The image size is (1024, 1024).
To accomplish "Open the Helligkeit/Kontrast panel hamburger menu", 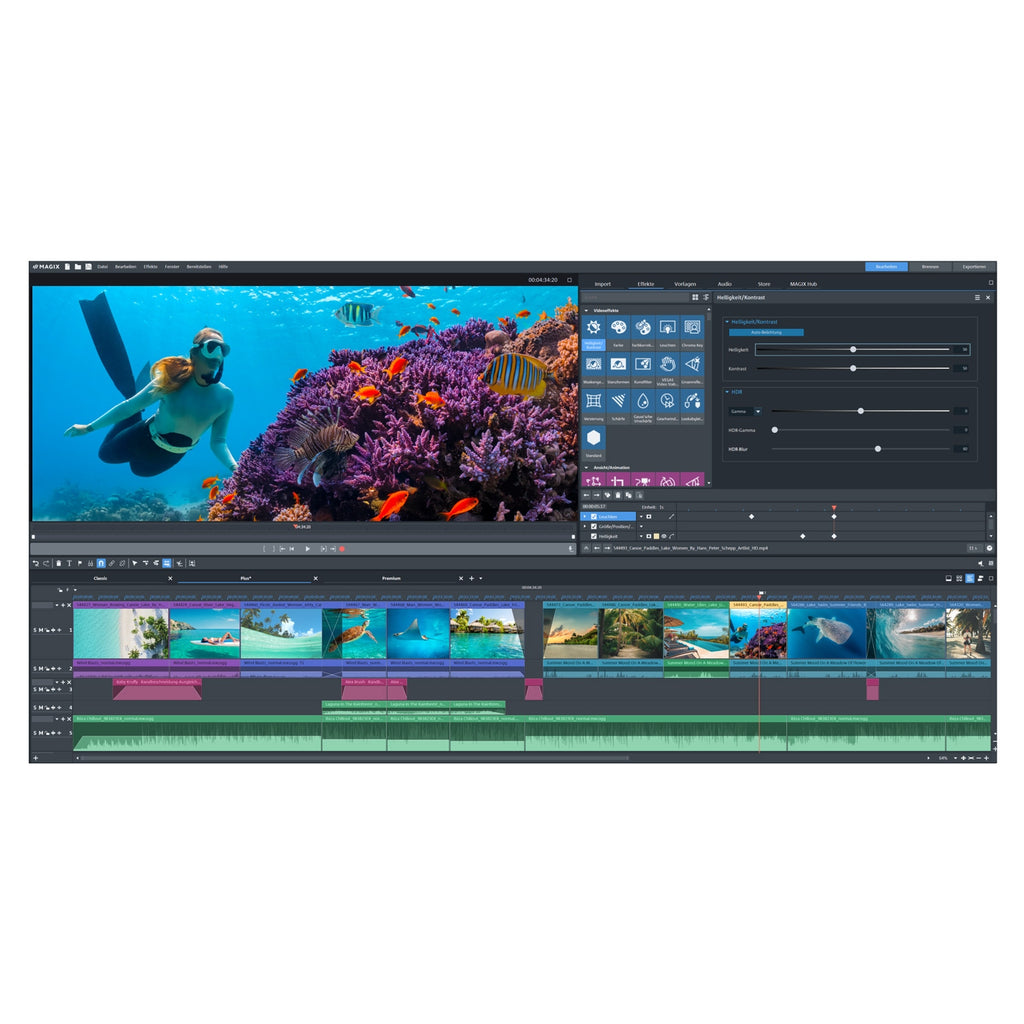I will 977,297.
